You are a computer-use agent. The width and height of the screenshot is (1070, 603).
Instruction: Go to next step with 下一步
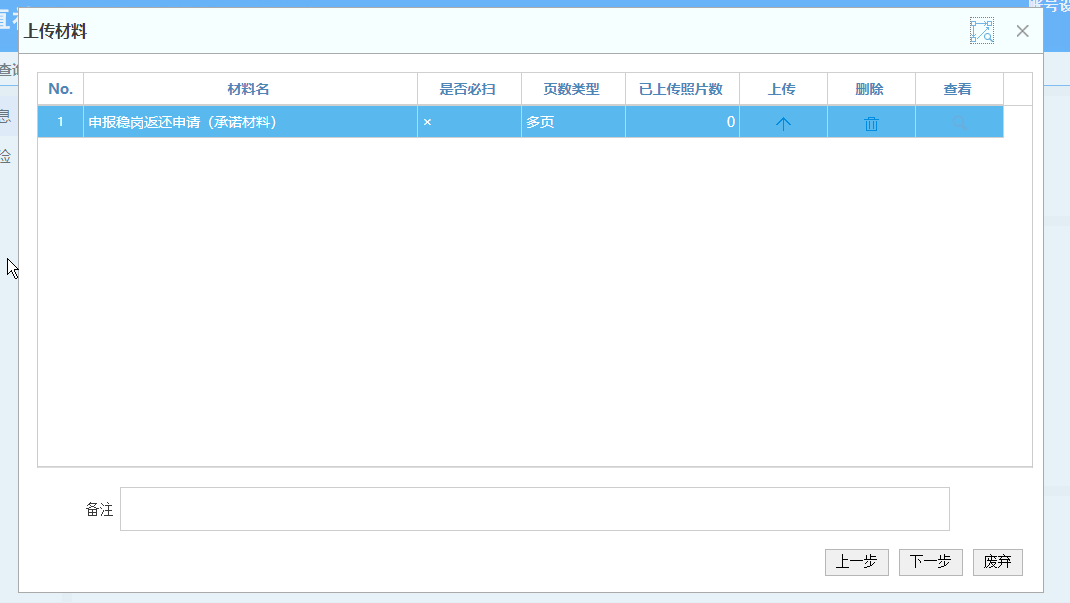[x=930, y=562]
